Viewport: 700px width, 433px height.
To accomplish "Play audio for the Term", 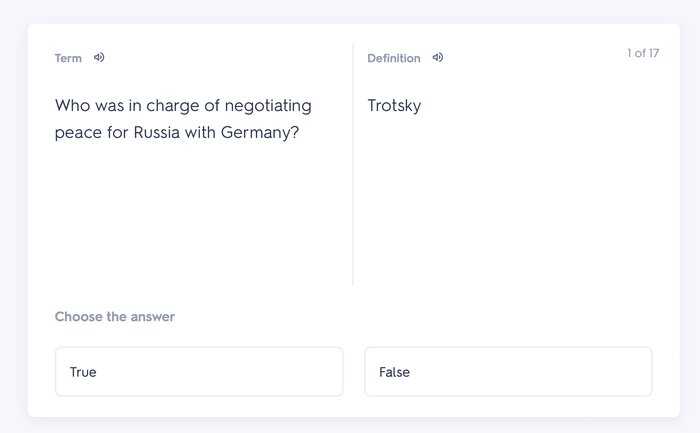I will [x=99, y=58].
